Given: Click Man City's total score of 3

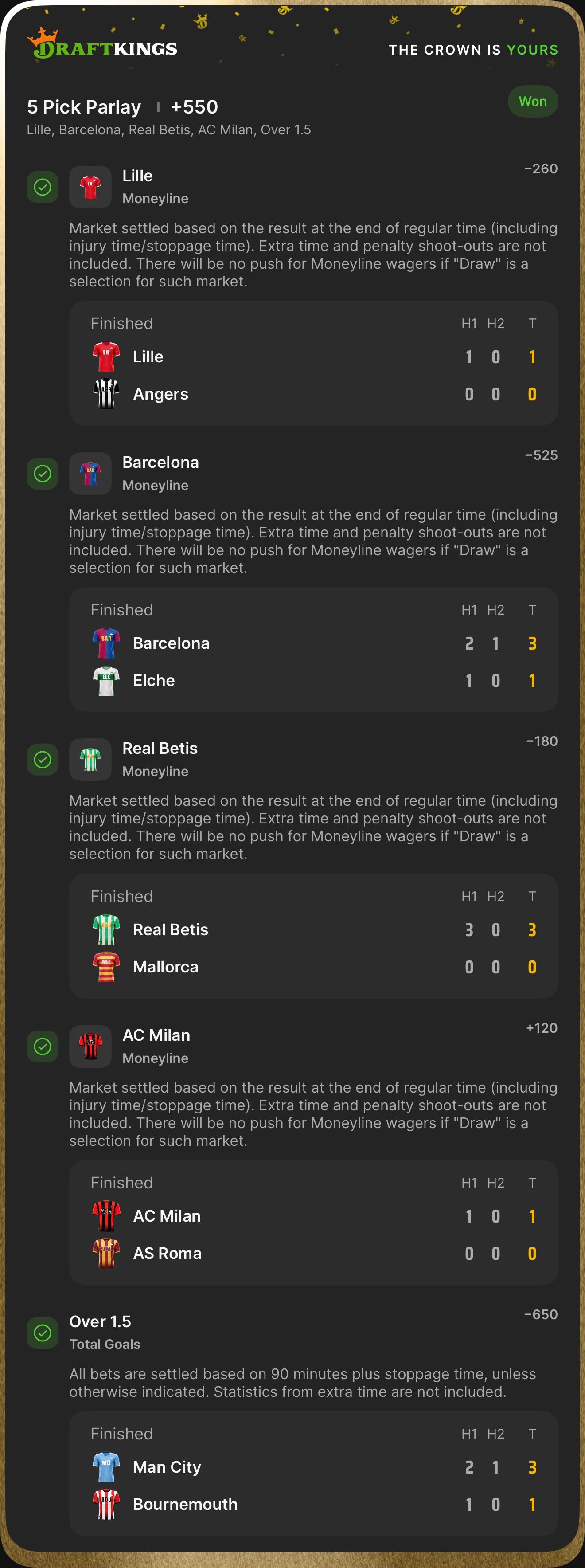Looking at the screenshot, I should point(532,1467).
